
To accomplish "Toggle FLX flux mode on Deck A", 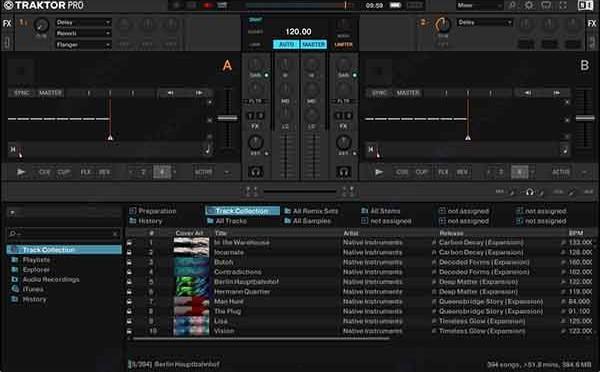I will point(86,172).
